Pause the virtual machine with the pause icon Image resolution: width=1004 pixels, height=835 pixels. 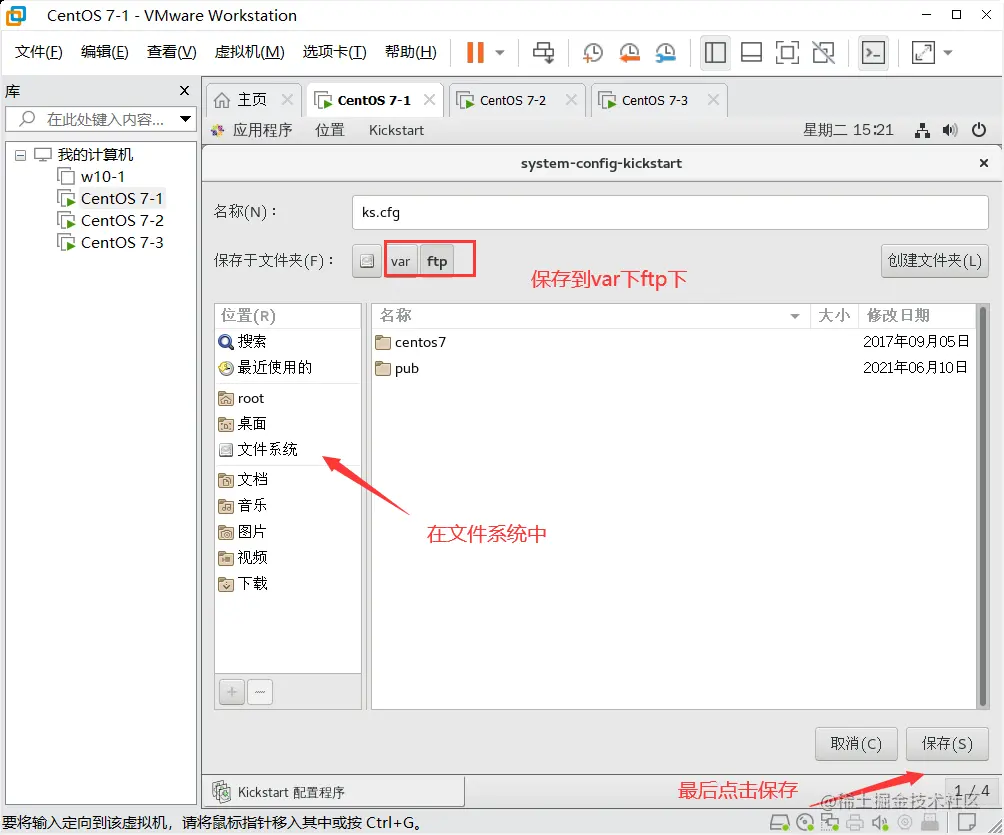475,53
